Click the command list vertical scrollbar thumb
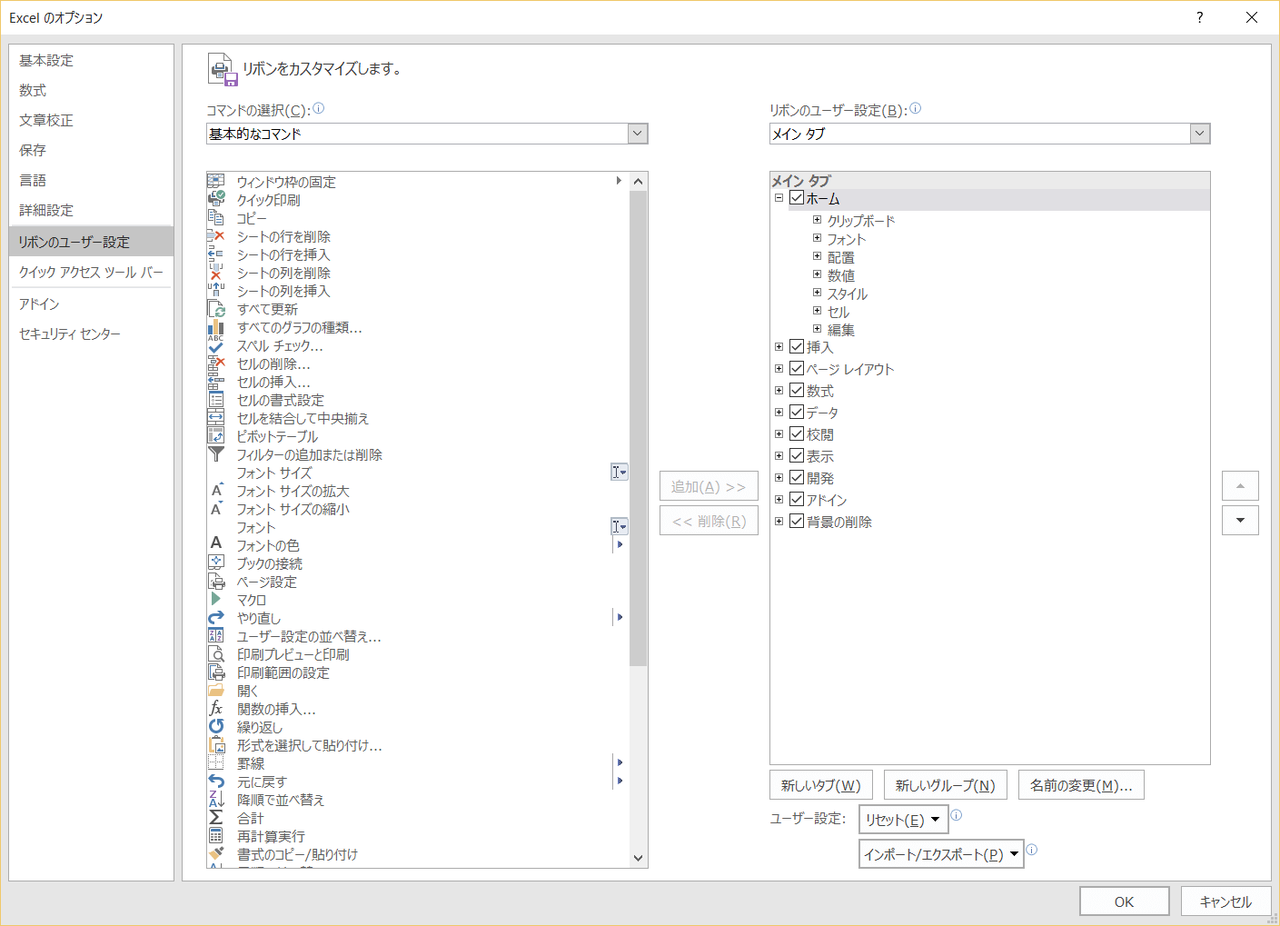The image size is (1280, 926). coord(638,428)
